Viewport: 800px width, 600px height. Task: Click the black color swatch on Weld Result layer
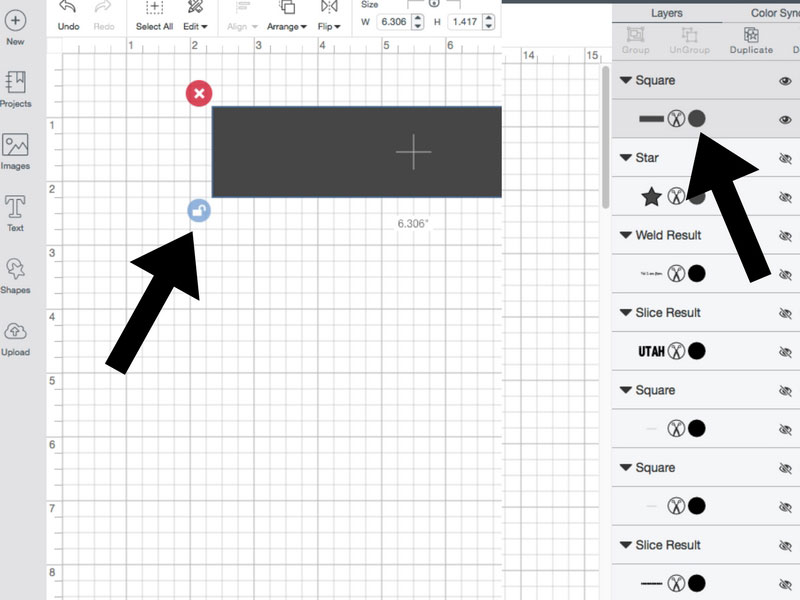(x=697, y=273)
